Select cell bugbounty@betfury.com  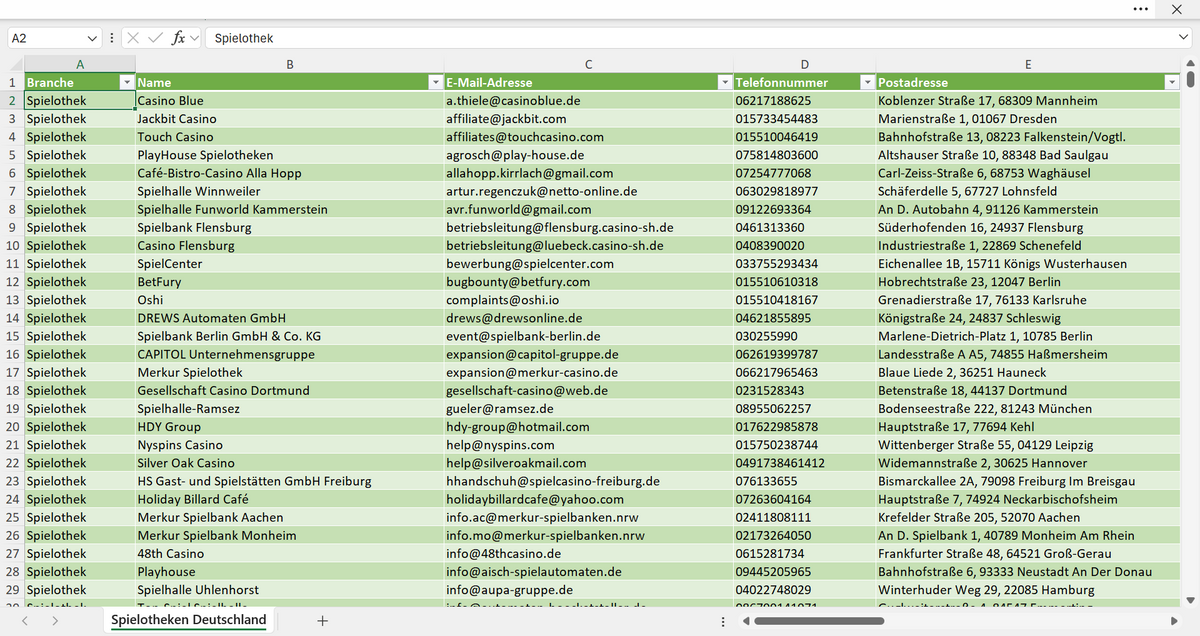click(588, 282)
